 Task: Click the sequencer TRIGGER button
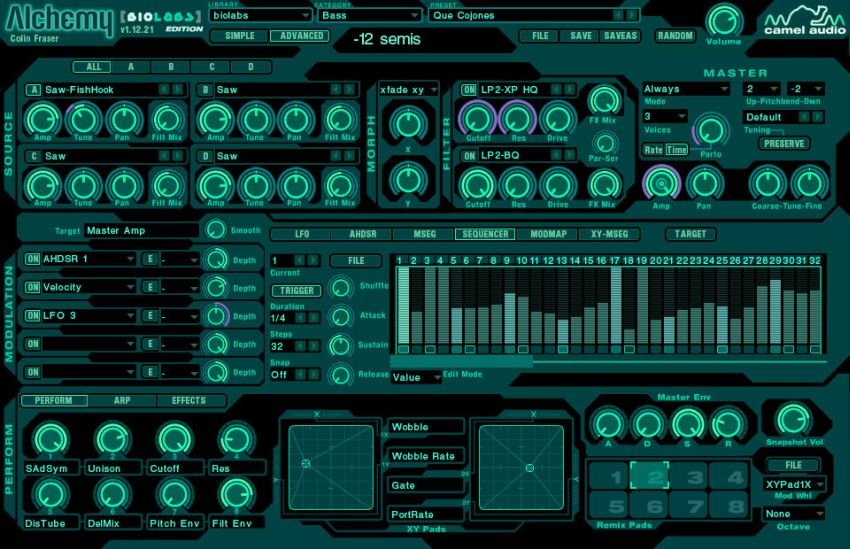297,290
